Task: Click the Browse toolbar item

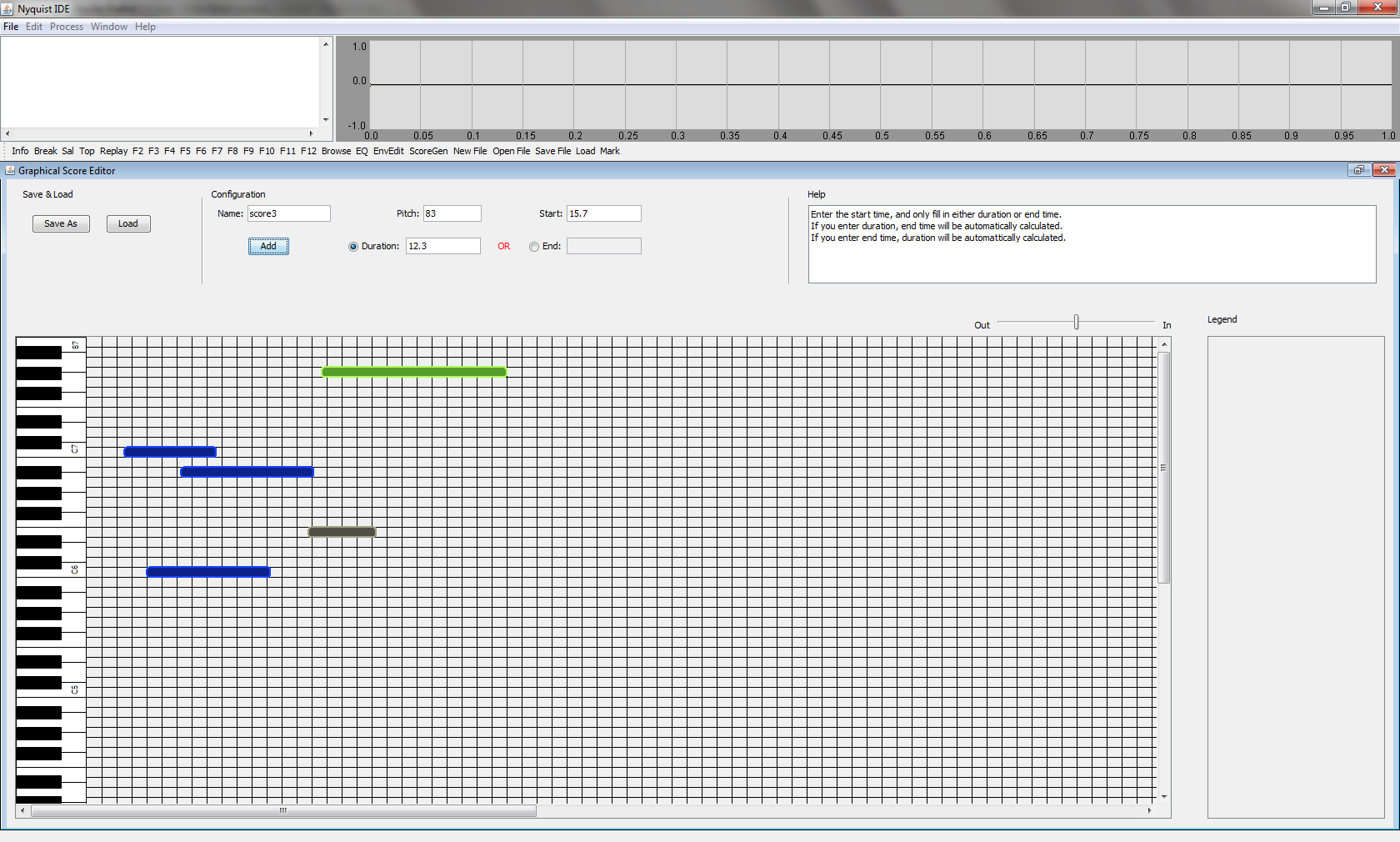Action: 336,151
